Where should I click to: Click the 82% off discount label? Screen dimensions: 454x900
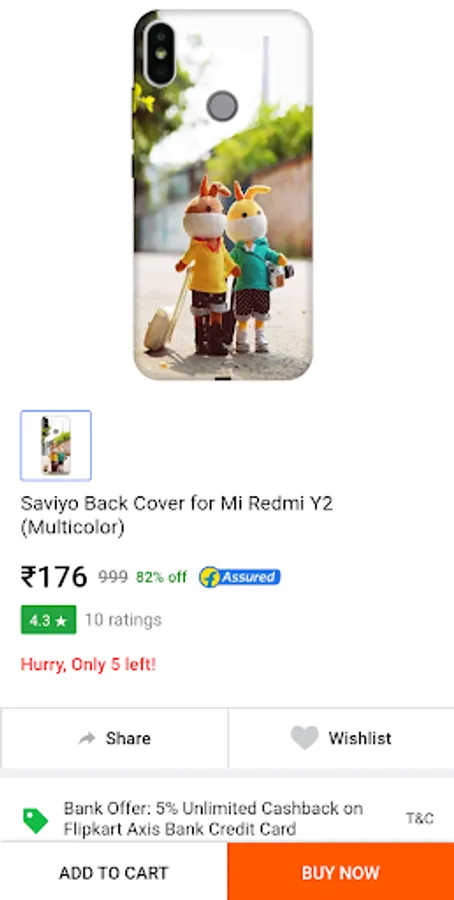click(161, 577)
